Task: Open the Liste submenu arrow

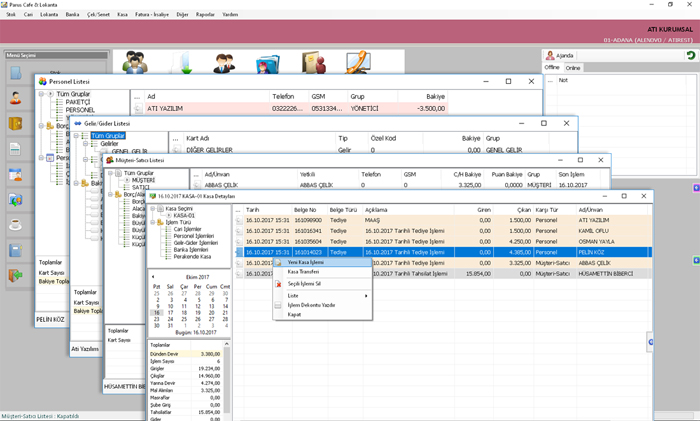Action: coord(366,296)
